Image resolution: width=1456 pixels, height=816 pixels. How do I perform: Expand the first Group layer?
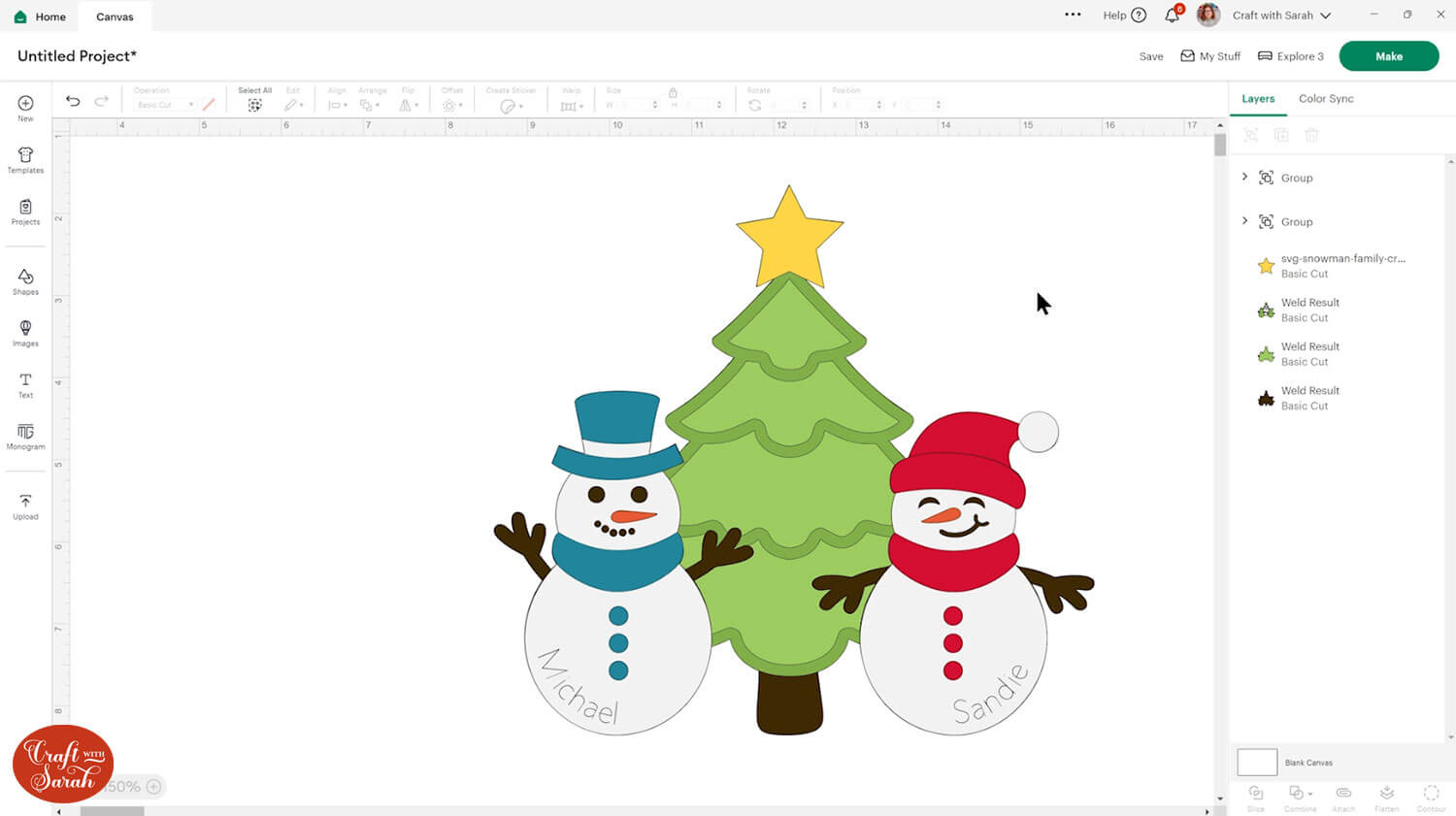[x=1245, y=178]
